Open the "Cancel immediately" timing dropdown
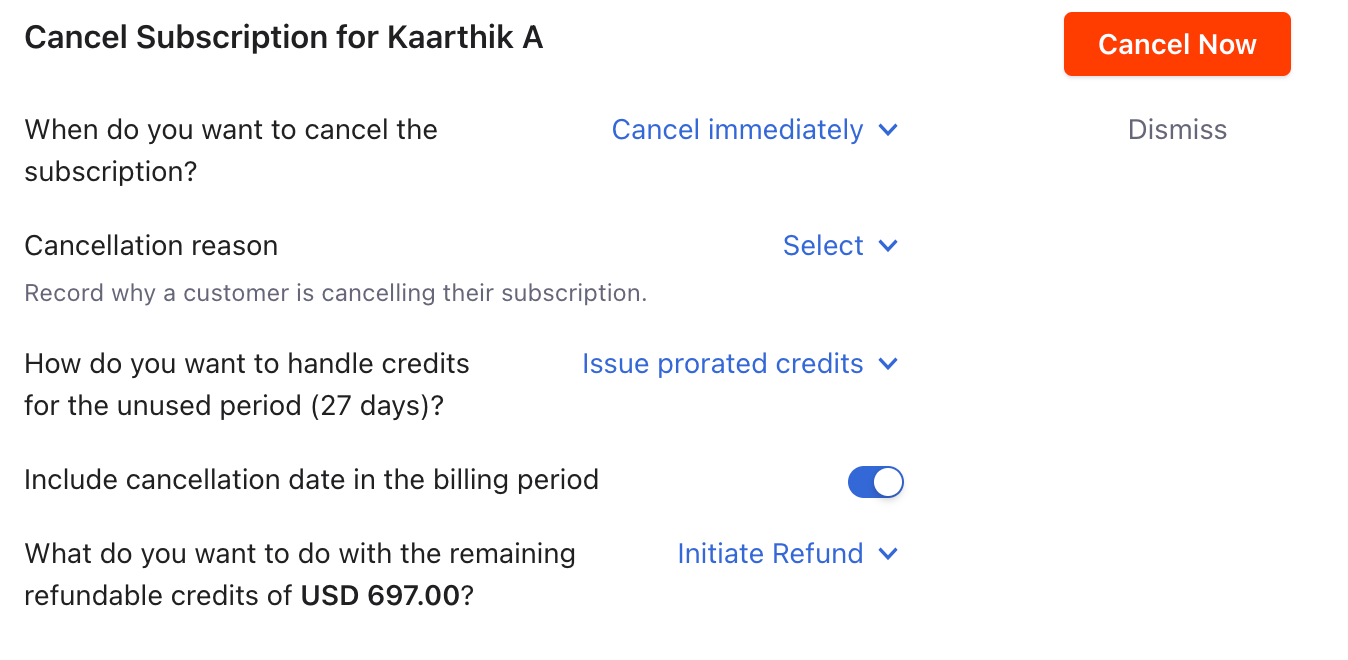Image resolution: width=1348 pixels, height=660 pixels. point(738,130)
